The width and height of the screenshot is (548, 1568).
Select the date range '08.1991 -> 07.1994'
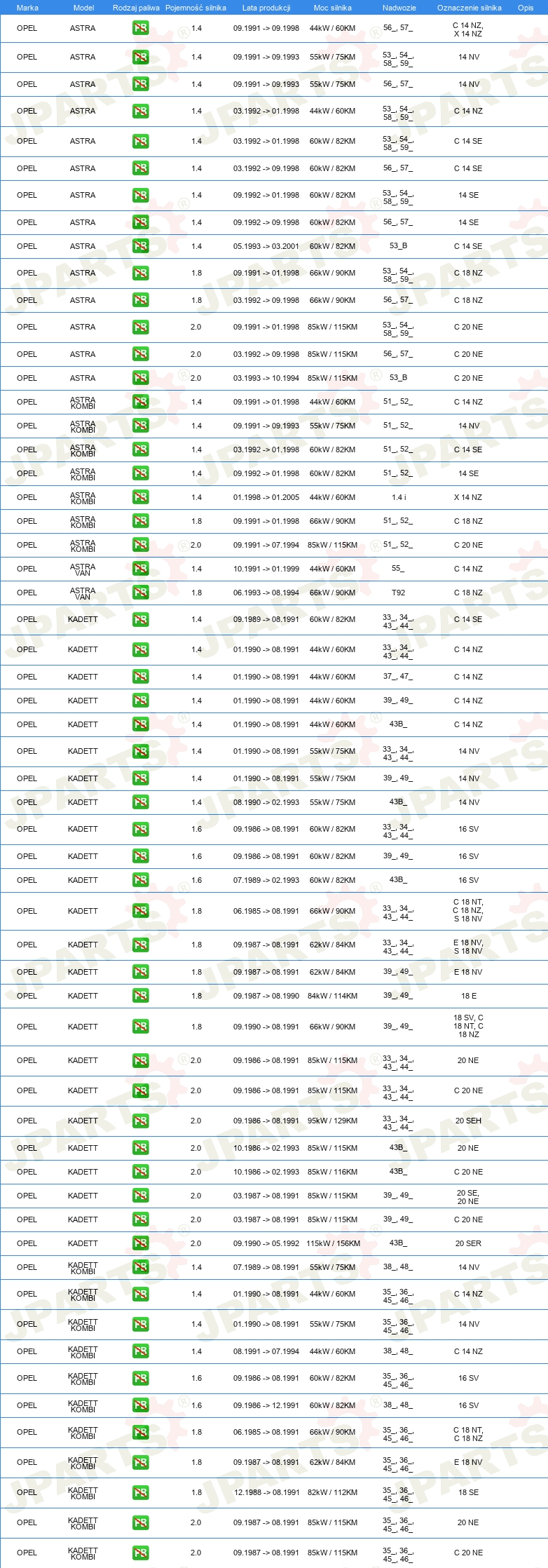[x=266, y=1351]
